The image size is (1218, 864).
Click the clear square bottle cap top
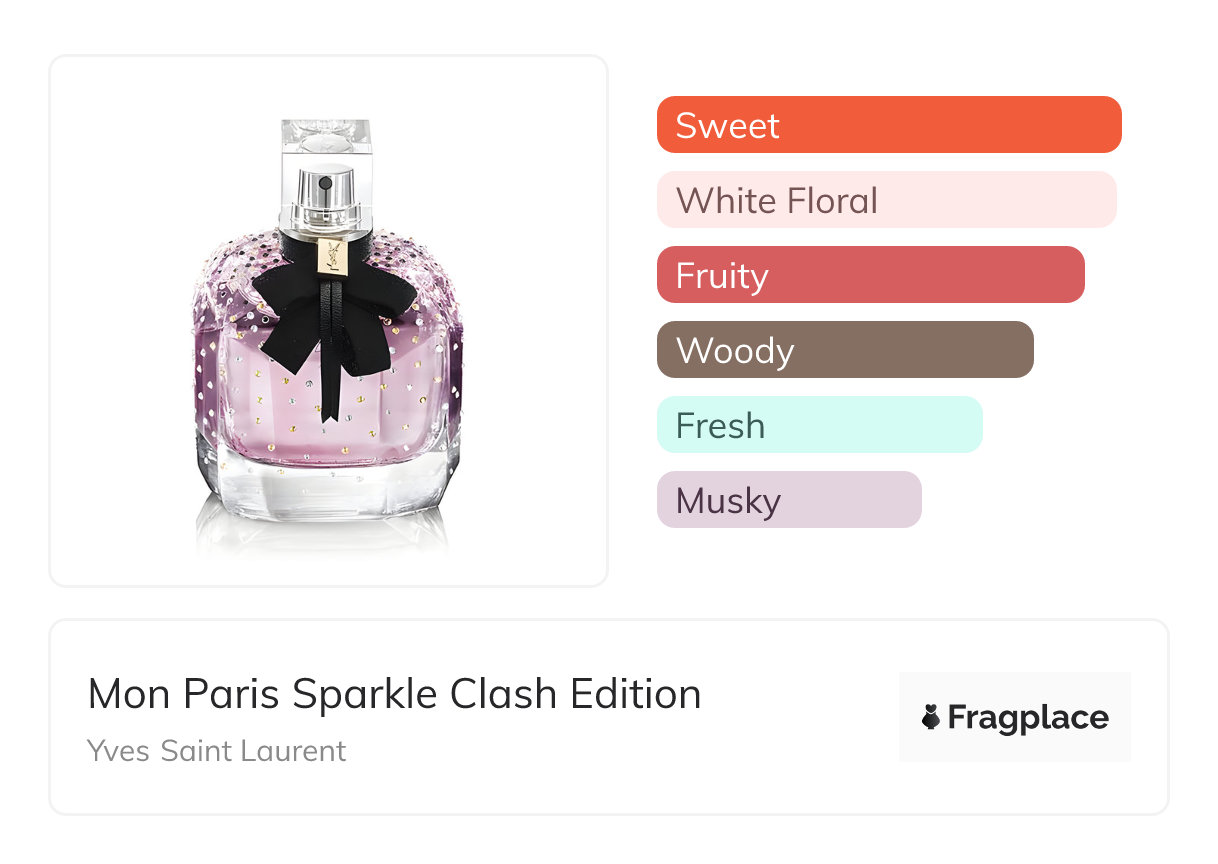coord(326,134)
